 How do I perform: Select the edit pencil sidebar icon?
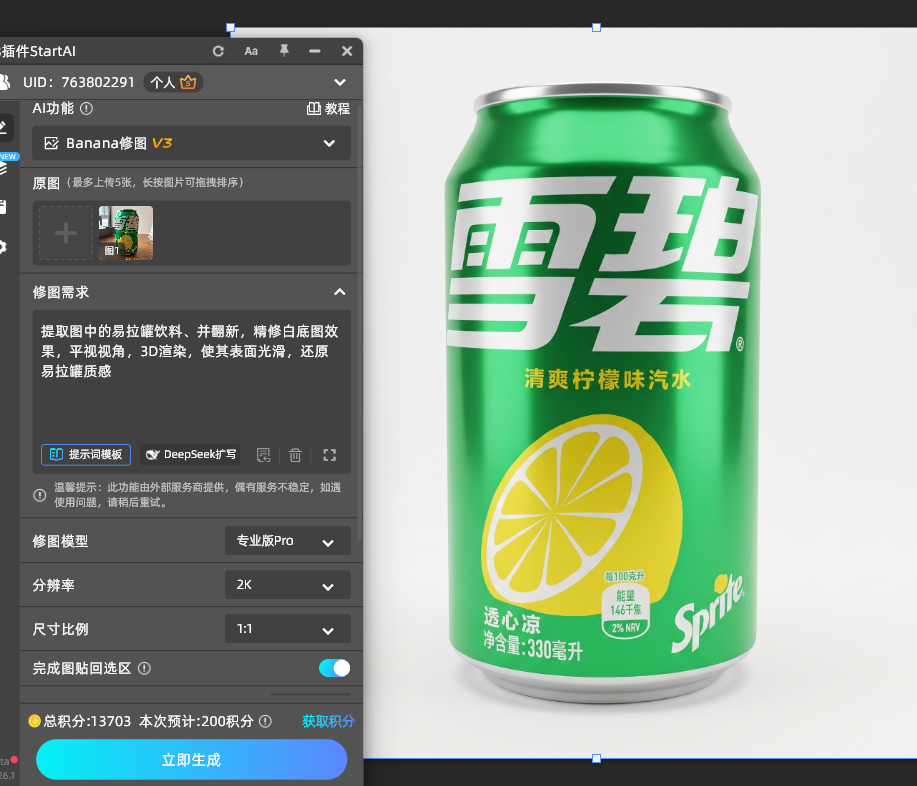click(x=4, y=127)
